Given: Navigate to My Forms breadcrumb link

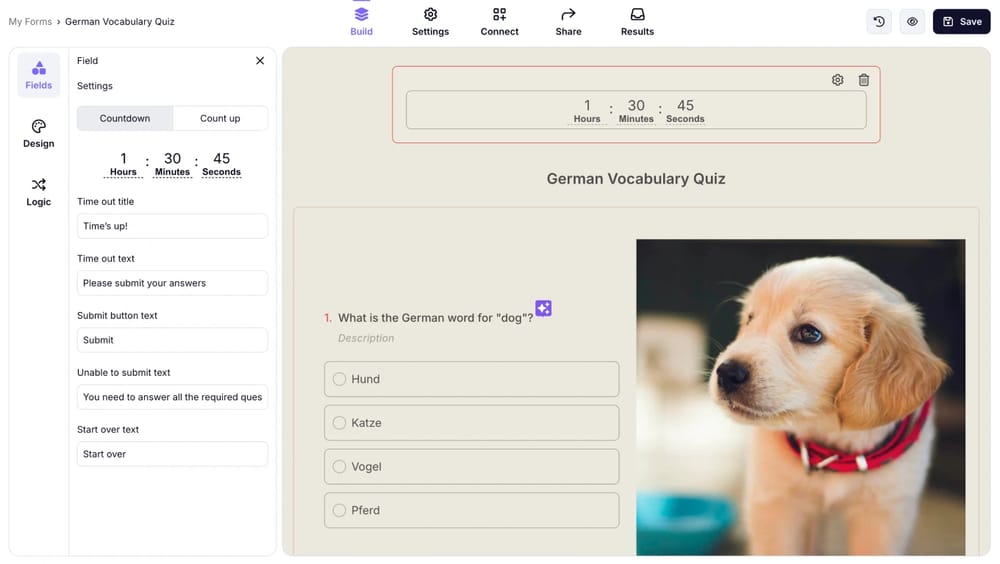Looking at the screenshot, I should click(30, 21).
